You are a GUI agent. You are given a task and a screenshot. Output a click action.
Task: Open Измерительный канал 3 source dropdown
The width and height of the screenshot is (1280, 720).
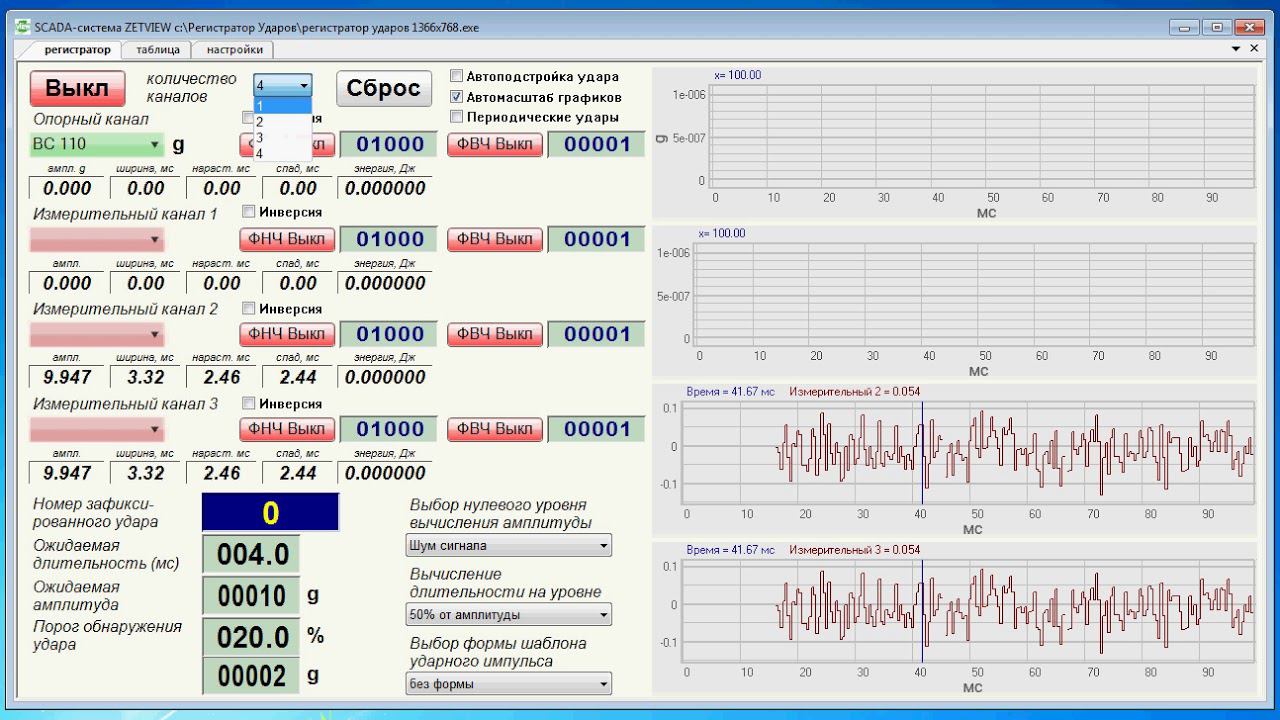tap(97, 429)
